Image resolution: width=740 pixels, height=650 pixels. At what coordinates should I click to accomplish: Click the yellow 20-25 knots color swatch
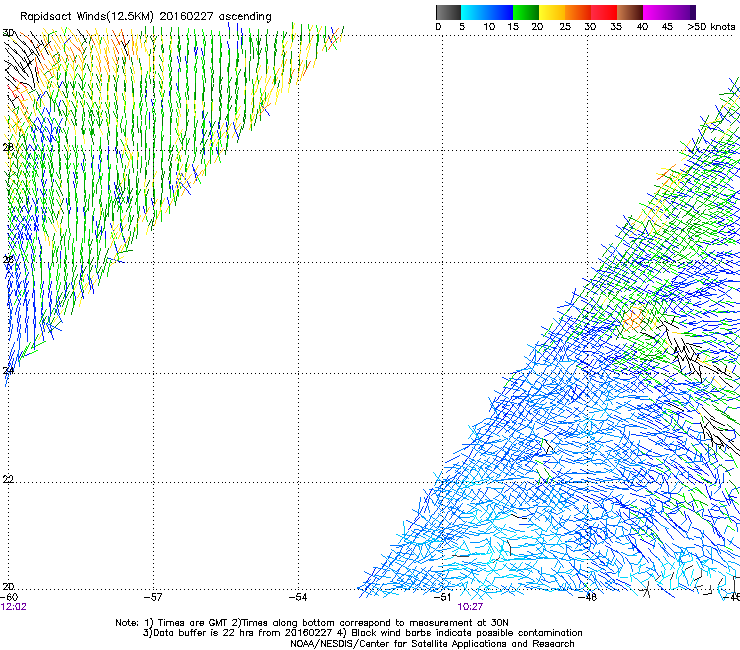(x=552, y=12)
